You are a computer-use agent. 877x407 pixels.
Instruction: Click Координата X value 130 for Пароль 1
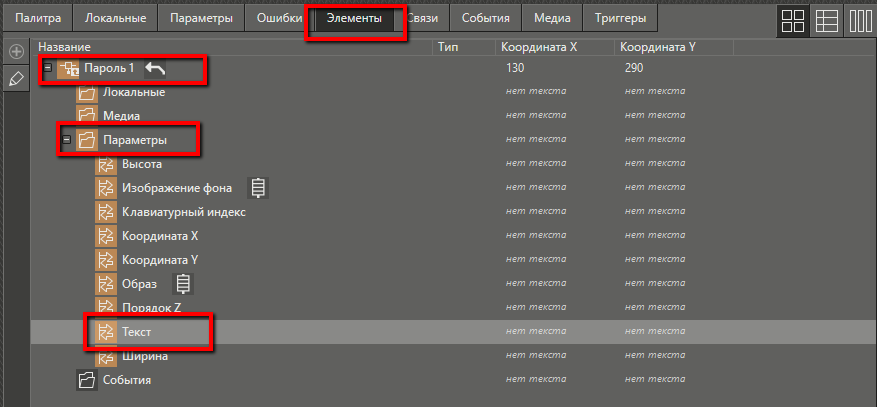coord(516,68)
